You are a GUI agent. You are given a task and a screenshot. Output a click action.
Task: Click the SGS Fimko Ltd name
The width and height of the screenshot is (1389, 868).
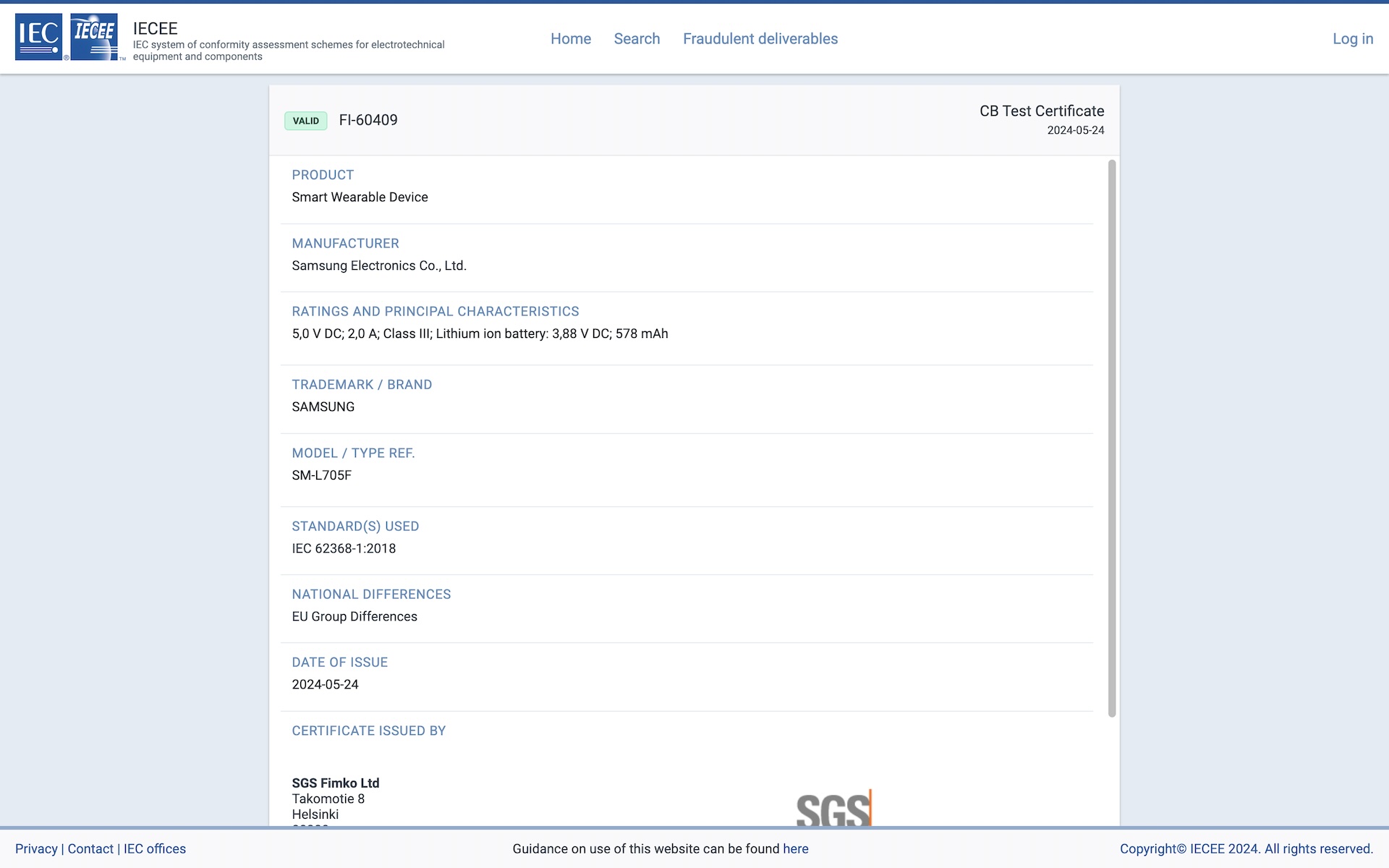335,783
